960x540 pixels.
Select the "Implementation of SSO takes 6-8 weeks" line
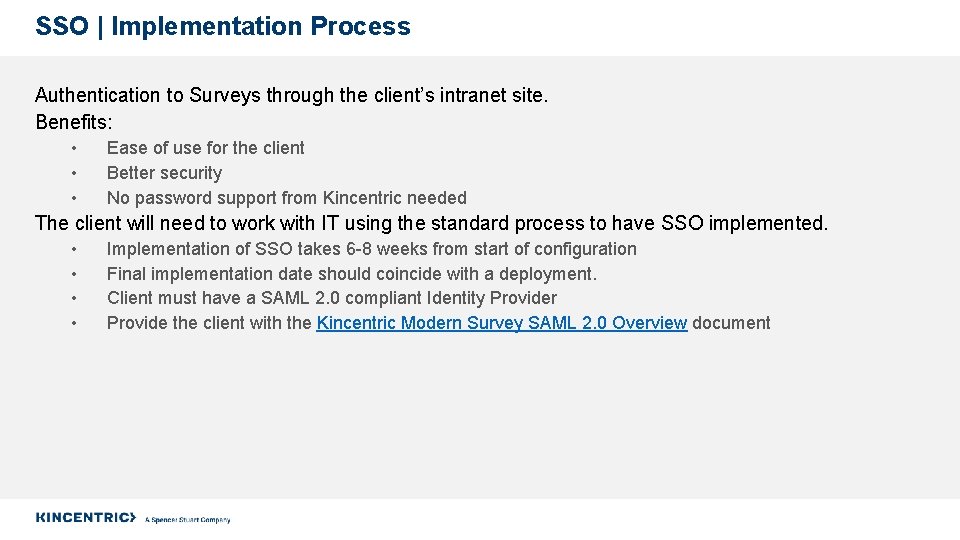click(x=371, y=249)
